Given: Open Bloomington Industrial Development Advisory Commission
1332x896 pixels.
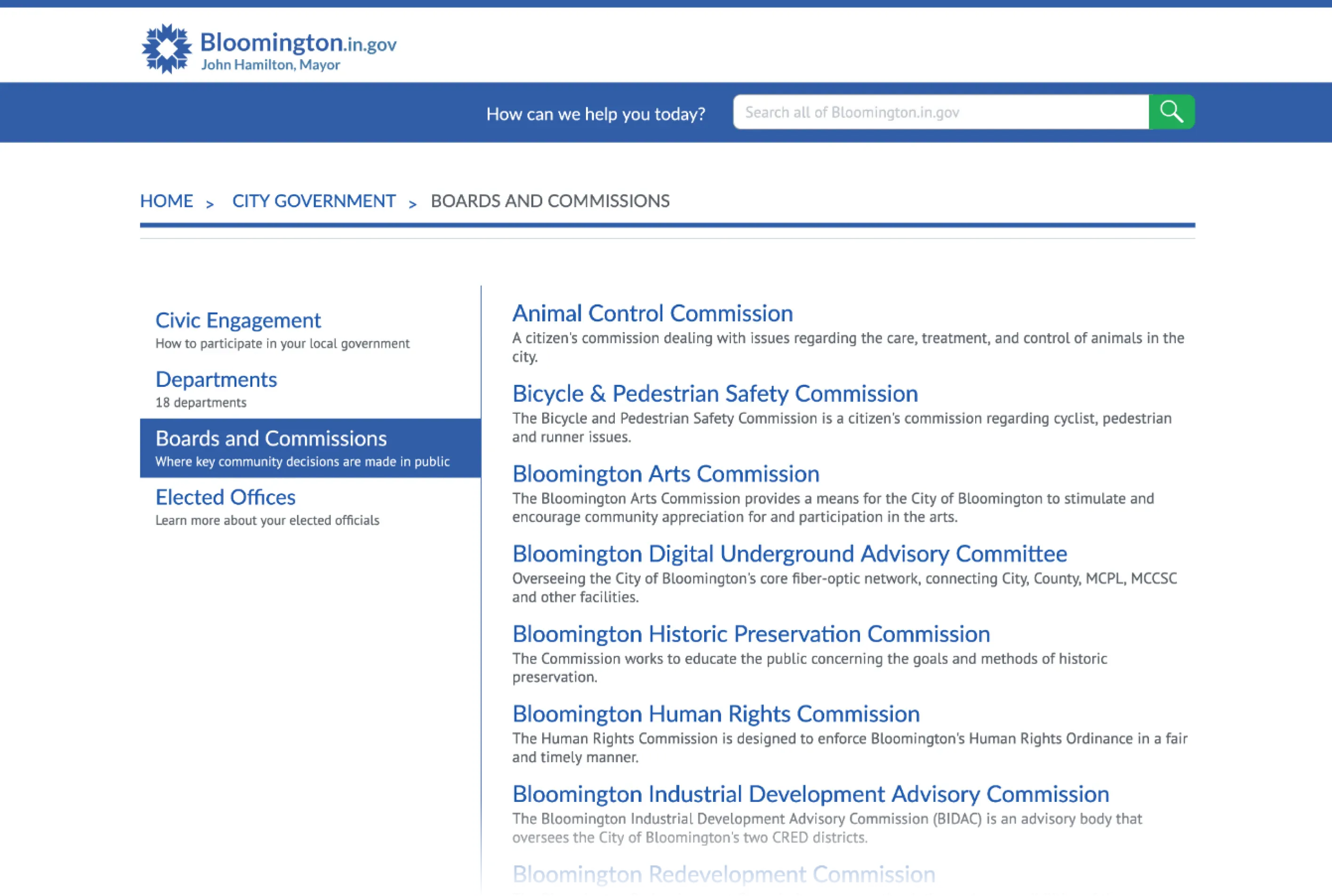Looking at the screenshot, I should tap(810, 794).
